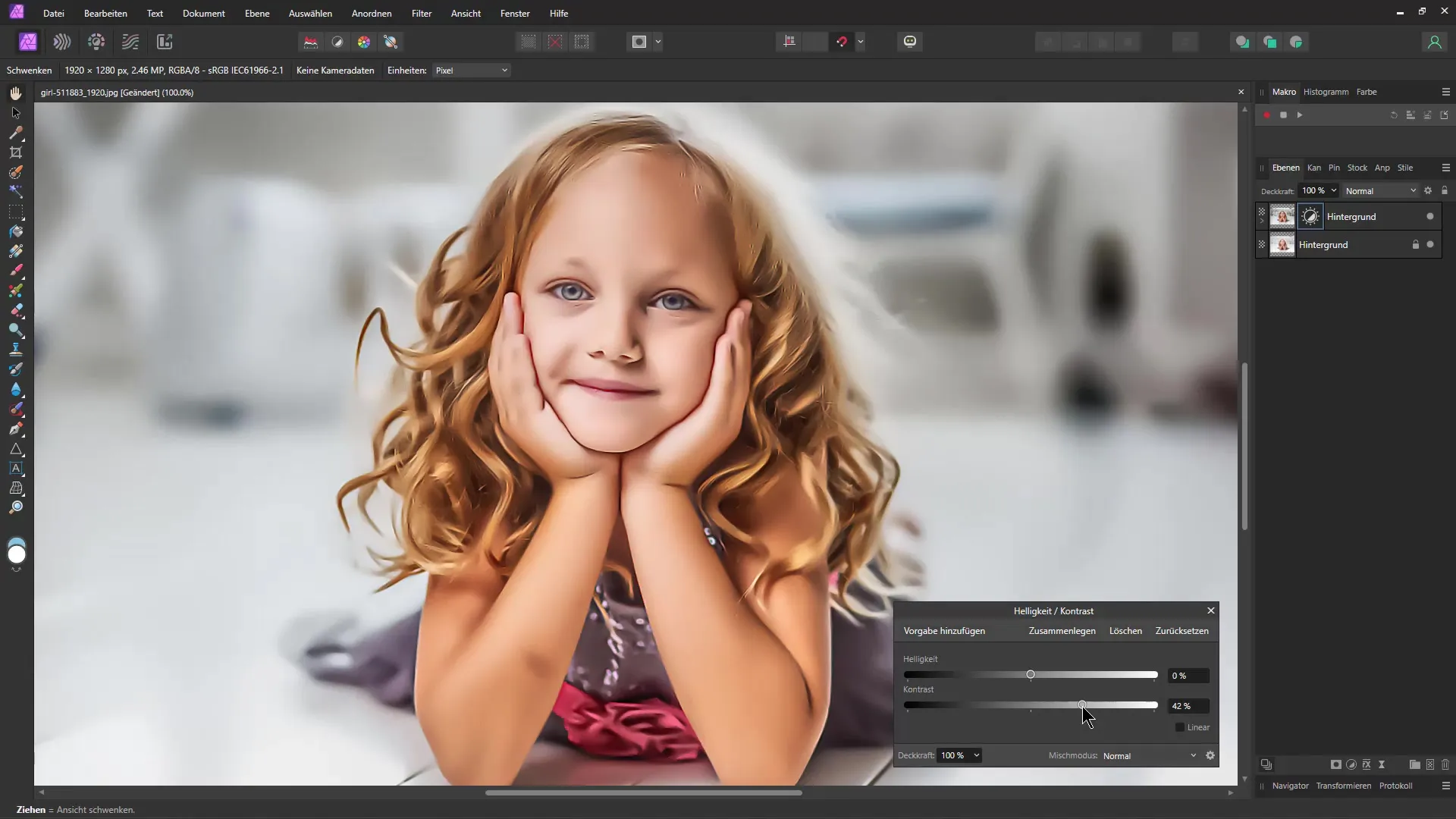Toggle visibility of top Hintergrund adjustment layer
Viewport: 1456px width, 819px height.
[1430, 217]
